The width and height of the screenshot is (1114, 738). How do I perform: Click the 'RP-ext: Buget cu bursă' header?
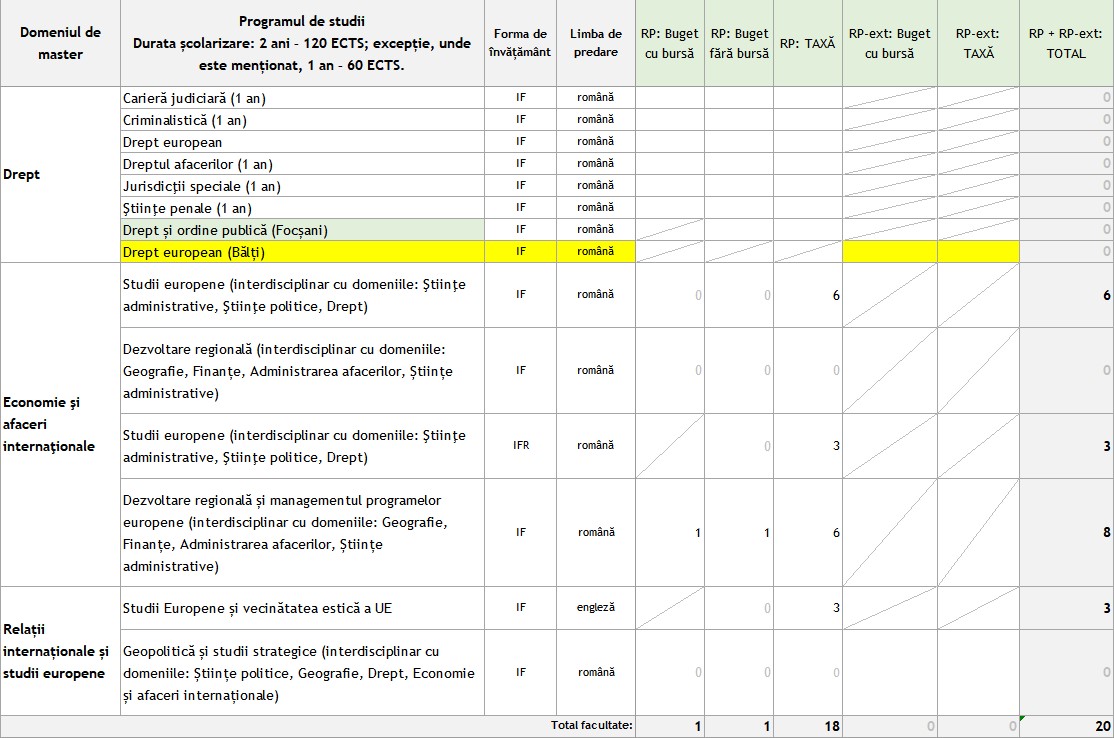(x=889, y=43)
